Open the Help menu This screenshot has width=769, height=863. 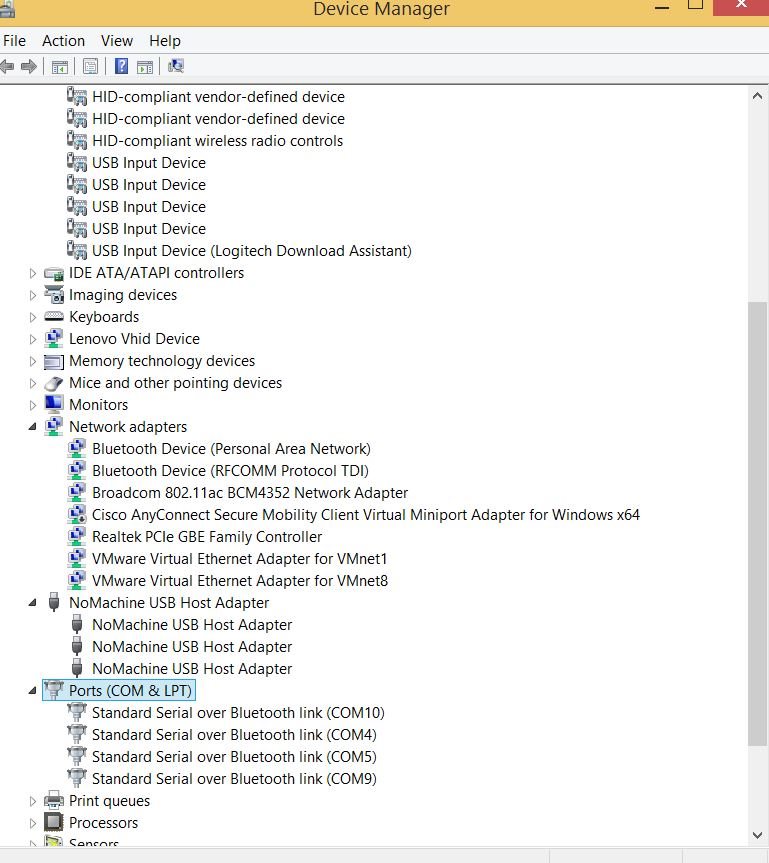click(165, 41)
